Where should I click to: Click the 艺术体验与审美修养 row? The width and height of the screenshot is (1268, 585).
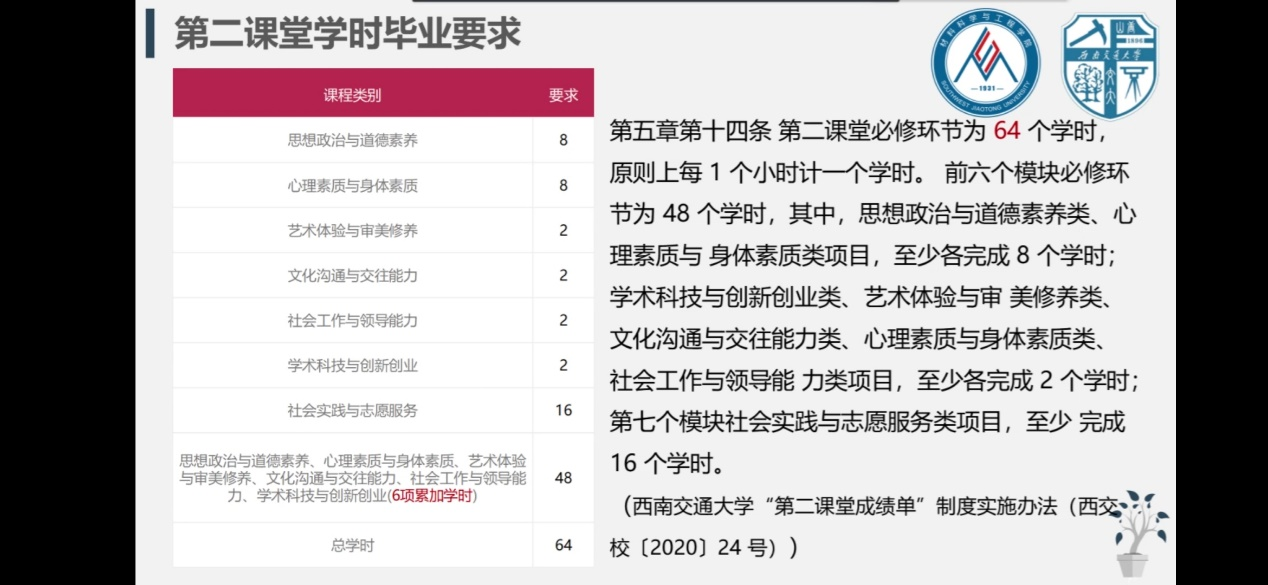pyautogui.click(x=352, y=230)
